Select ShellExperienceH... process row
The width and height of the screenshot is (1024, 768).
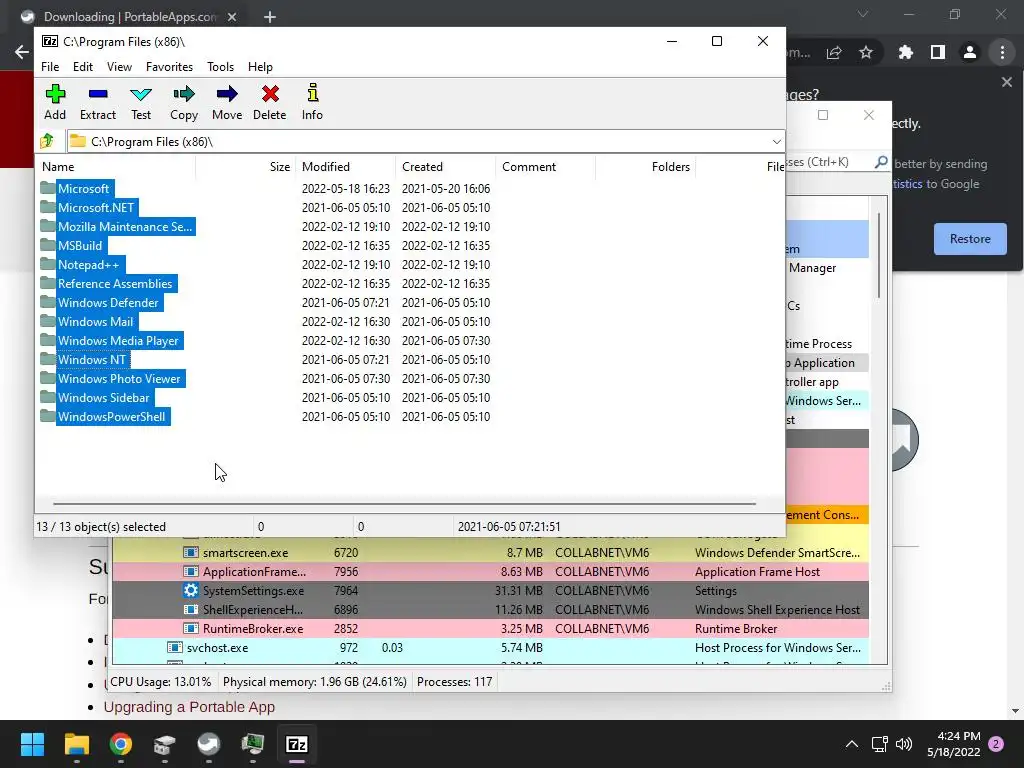(490, 609)
